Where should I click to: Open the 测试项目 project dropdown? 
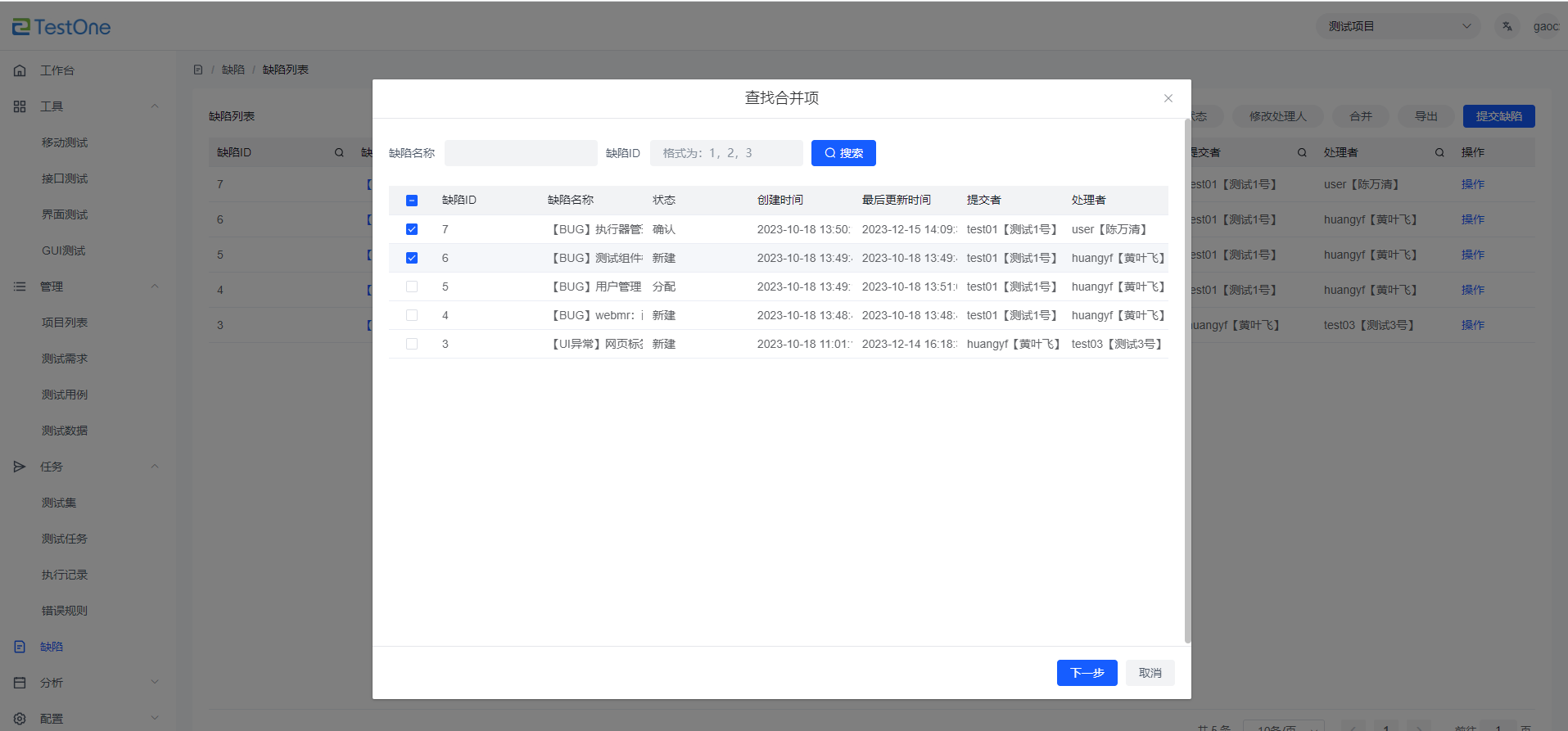click(x=1398, y=26)
